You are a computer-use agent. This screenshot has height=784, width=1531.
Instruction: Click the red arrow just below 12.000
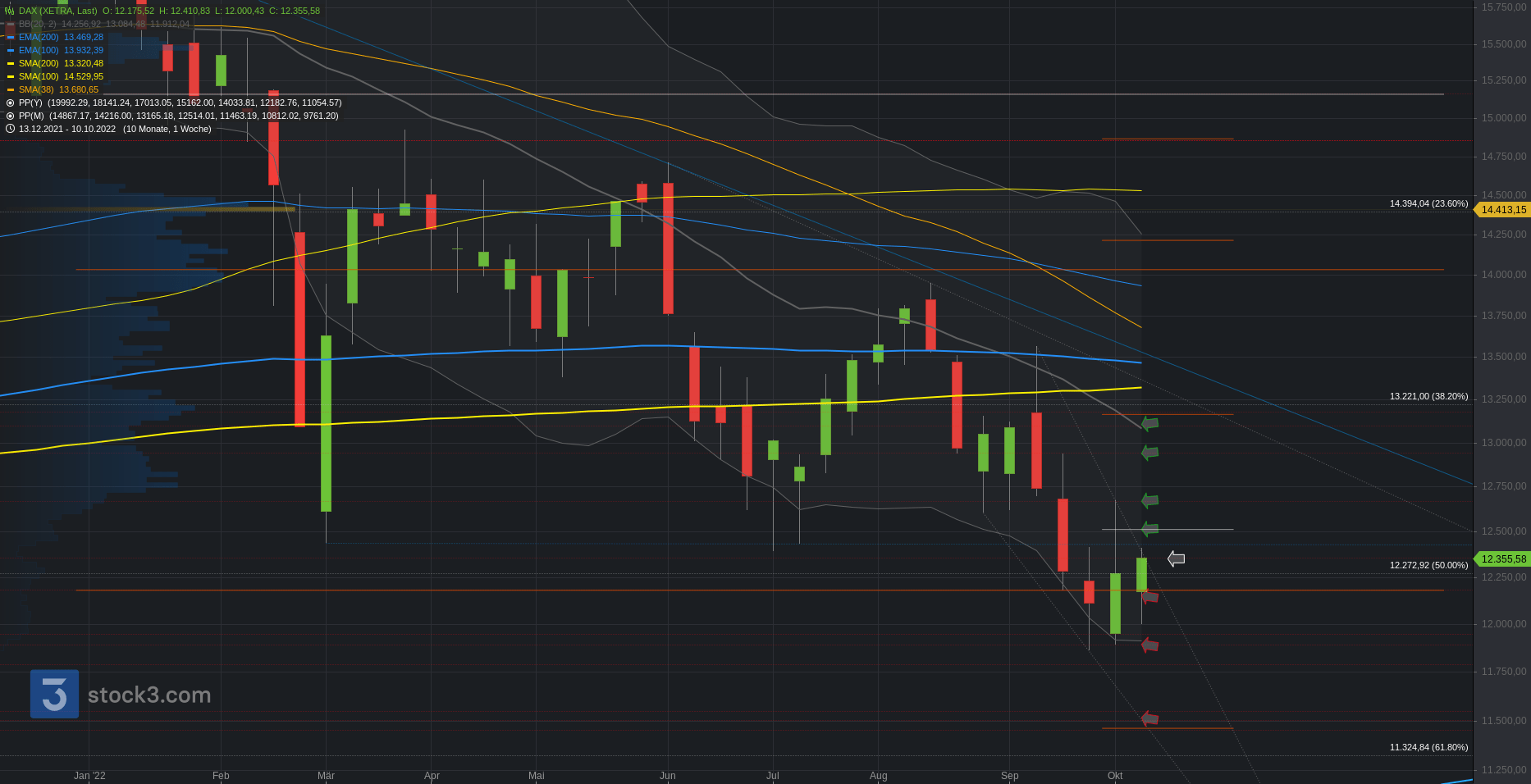coord(1149,645)
